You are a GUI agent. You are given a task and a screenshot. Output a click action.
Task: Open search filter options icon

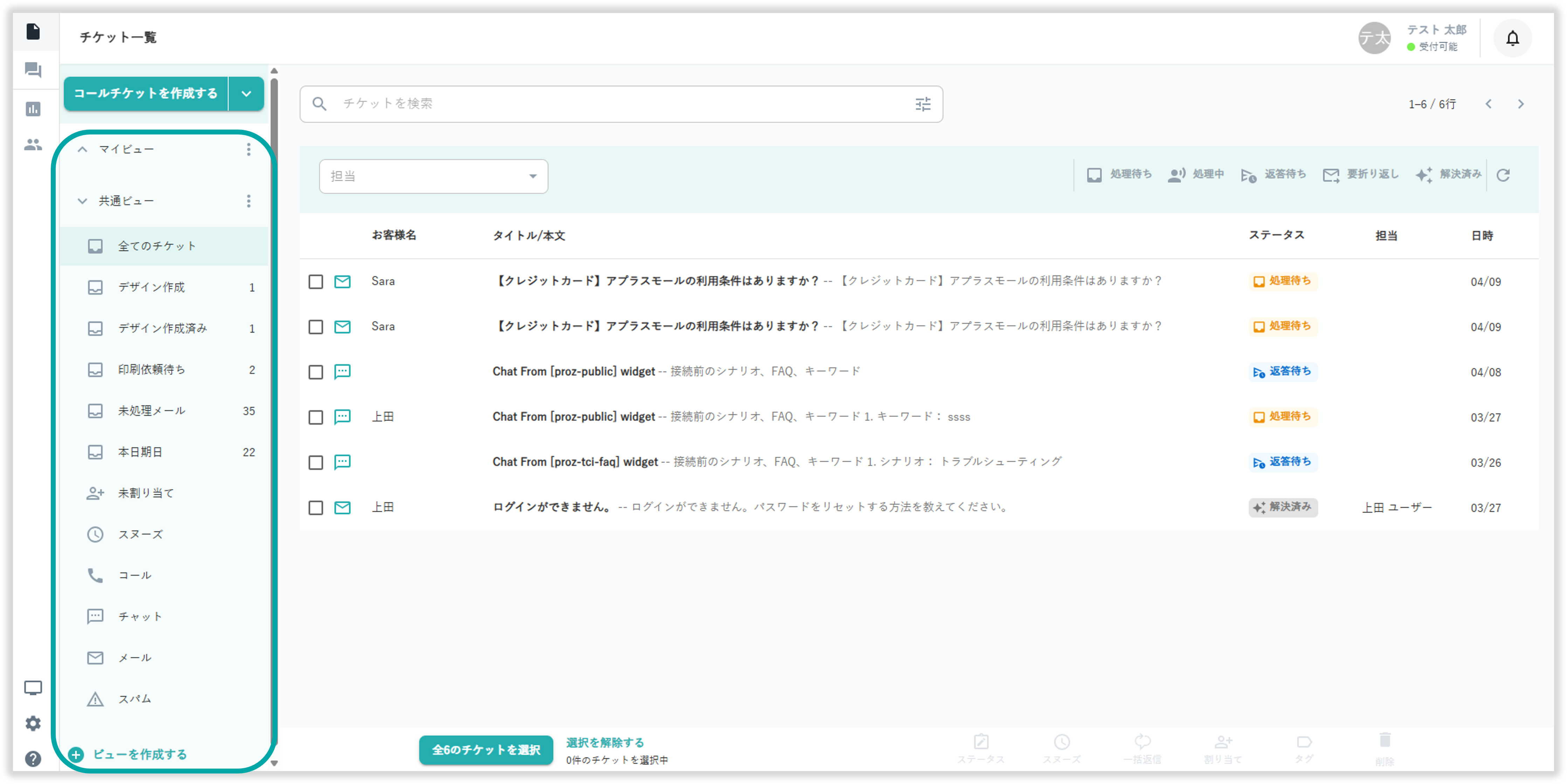923,104
